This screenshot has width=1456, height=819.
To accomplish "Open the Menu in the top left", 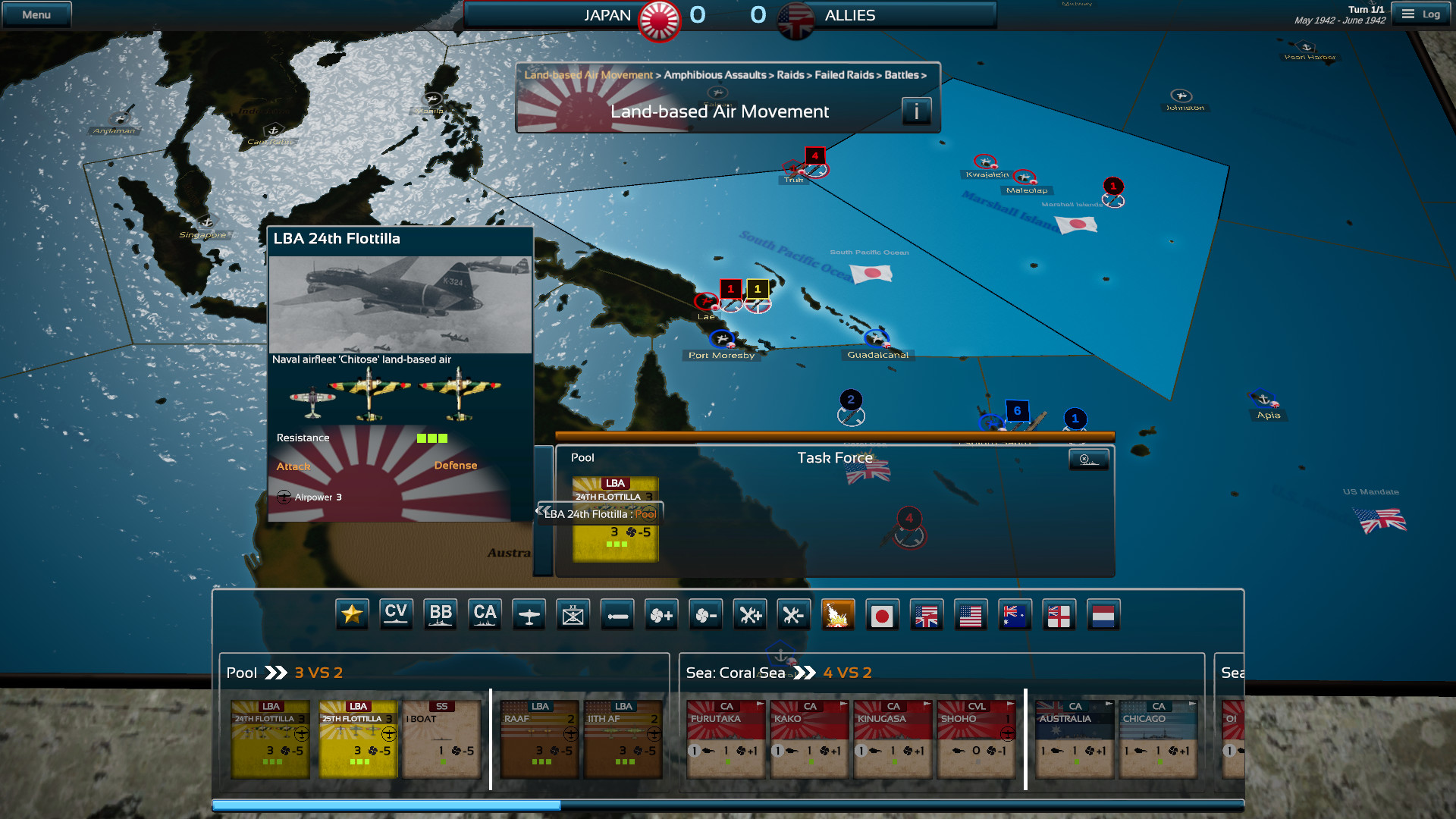I will pos(36,13).
